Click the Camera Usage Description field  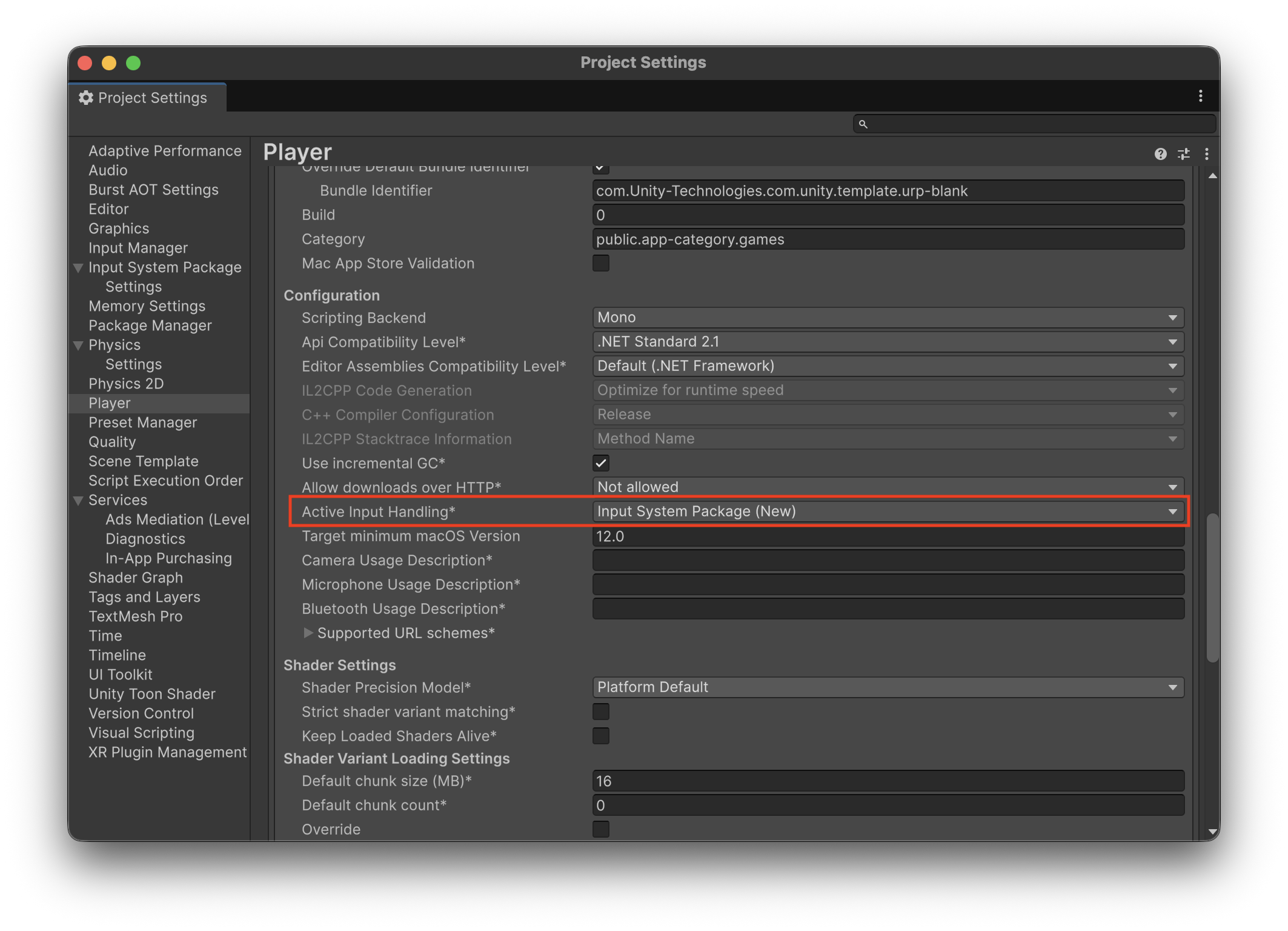[888, 561]
